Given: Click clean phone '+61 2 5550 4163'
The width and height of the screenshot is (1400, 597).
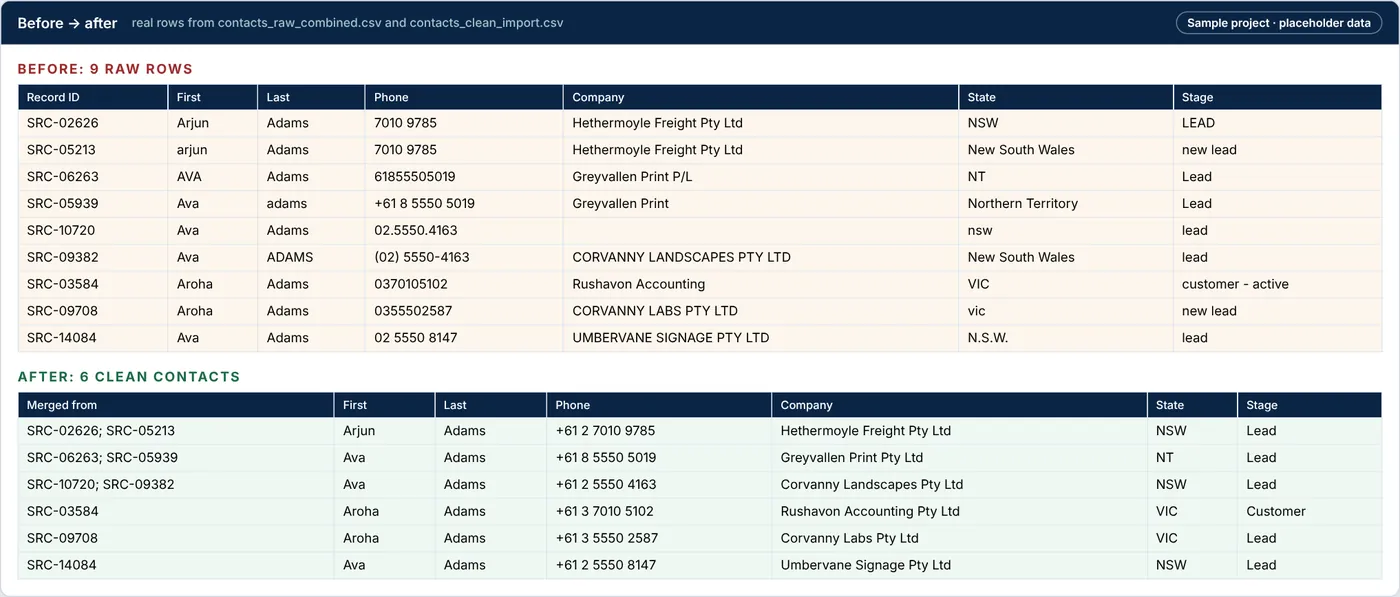Looking at the screenshot, I should tap(659, 485).
